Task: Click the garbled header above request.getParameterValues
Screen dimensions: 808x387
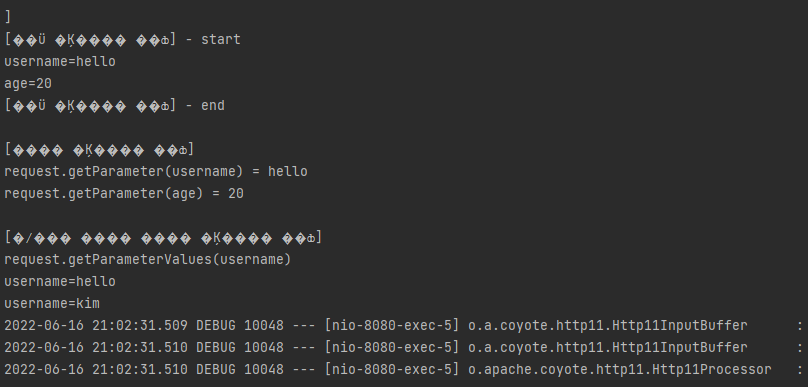Action: point(163,238)
